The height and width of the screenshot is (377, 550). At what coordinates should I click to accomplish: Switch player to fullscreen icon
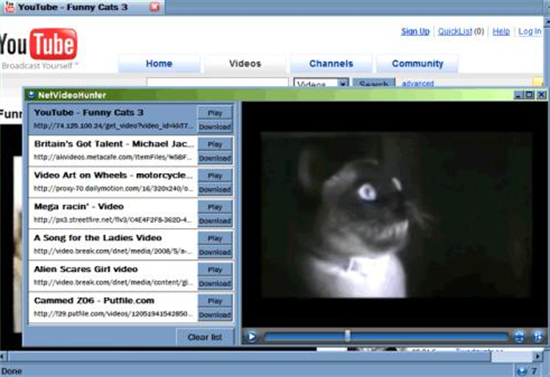click(537, 337)
